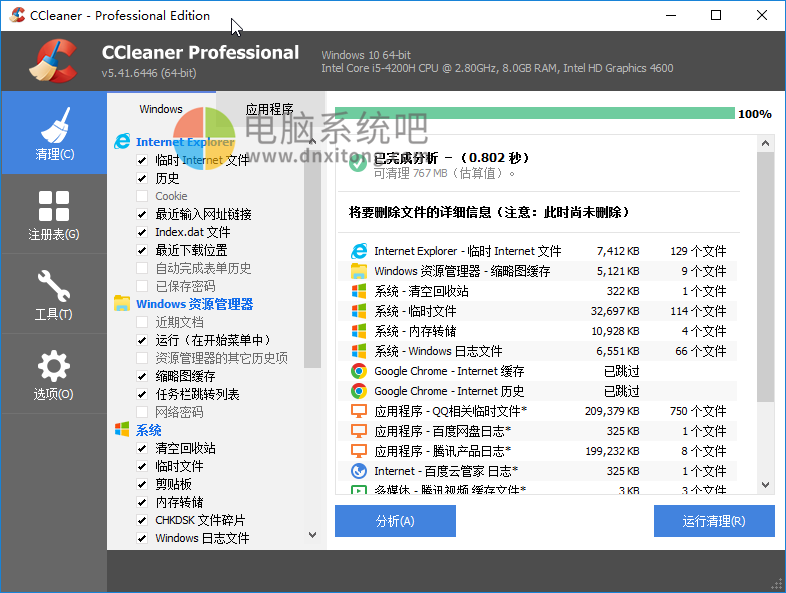
Task: Enable 自动完成表单历史 checkbox
Action: [142, 268]
